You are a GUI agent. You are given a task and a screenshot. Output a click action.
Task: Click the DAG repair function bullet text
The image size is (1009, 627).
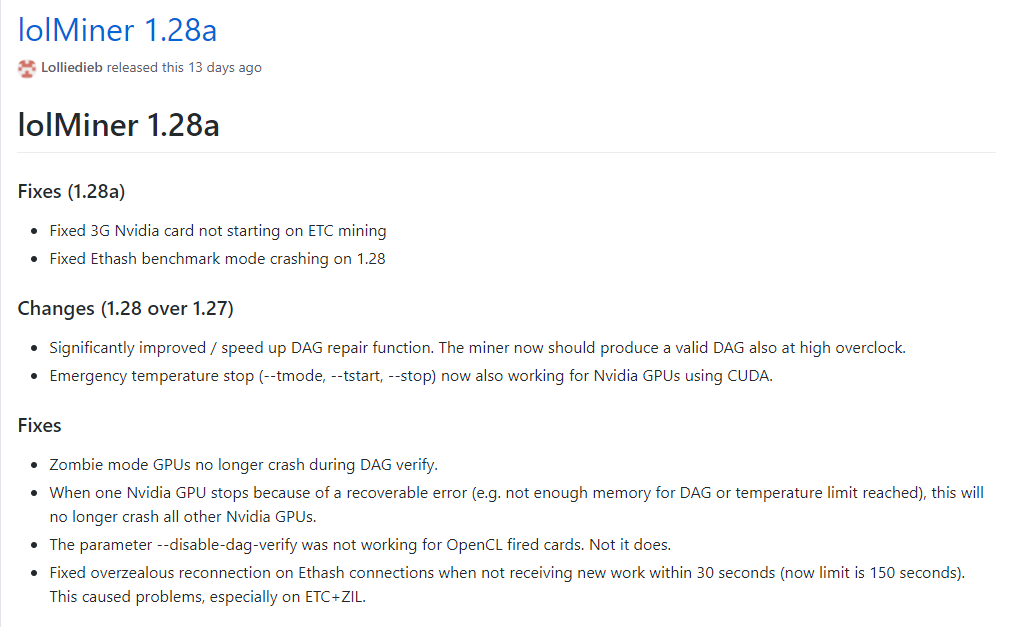477,348
